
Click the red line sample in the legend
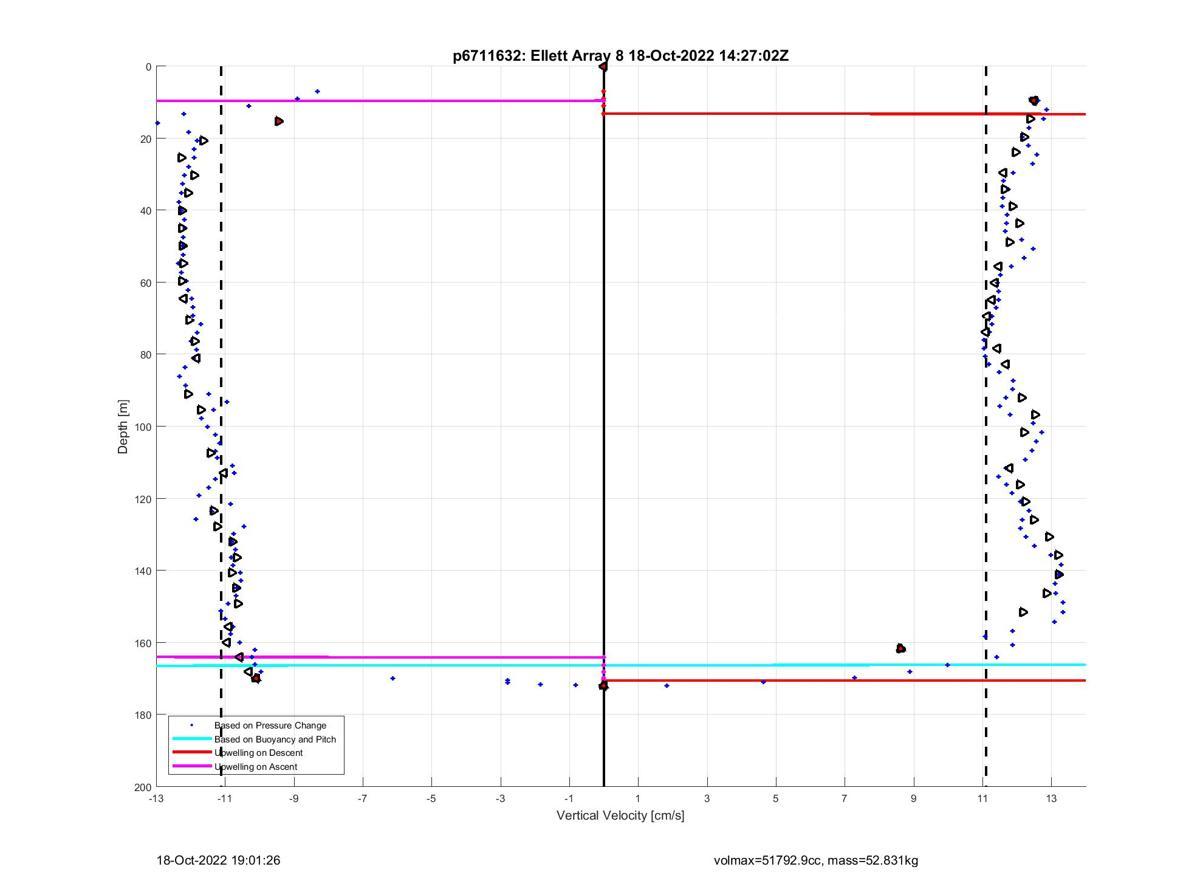(191, 753)
